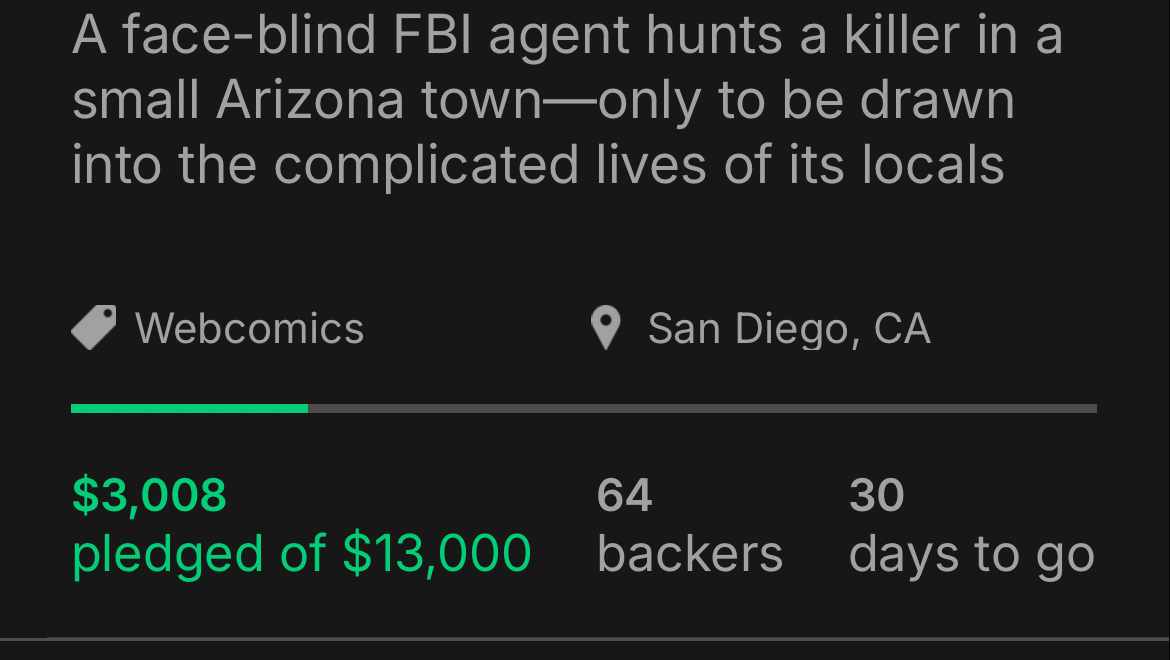The image size is (1170, 660).
Task: Click the 64 backers count number
Action: [x=624, y=496]
